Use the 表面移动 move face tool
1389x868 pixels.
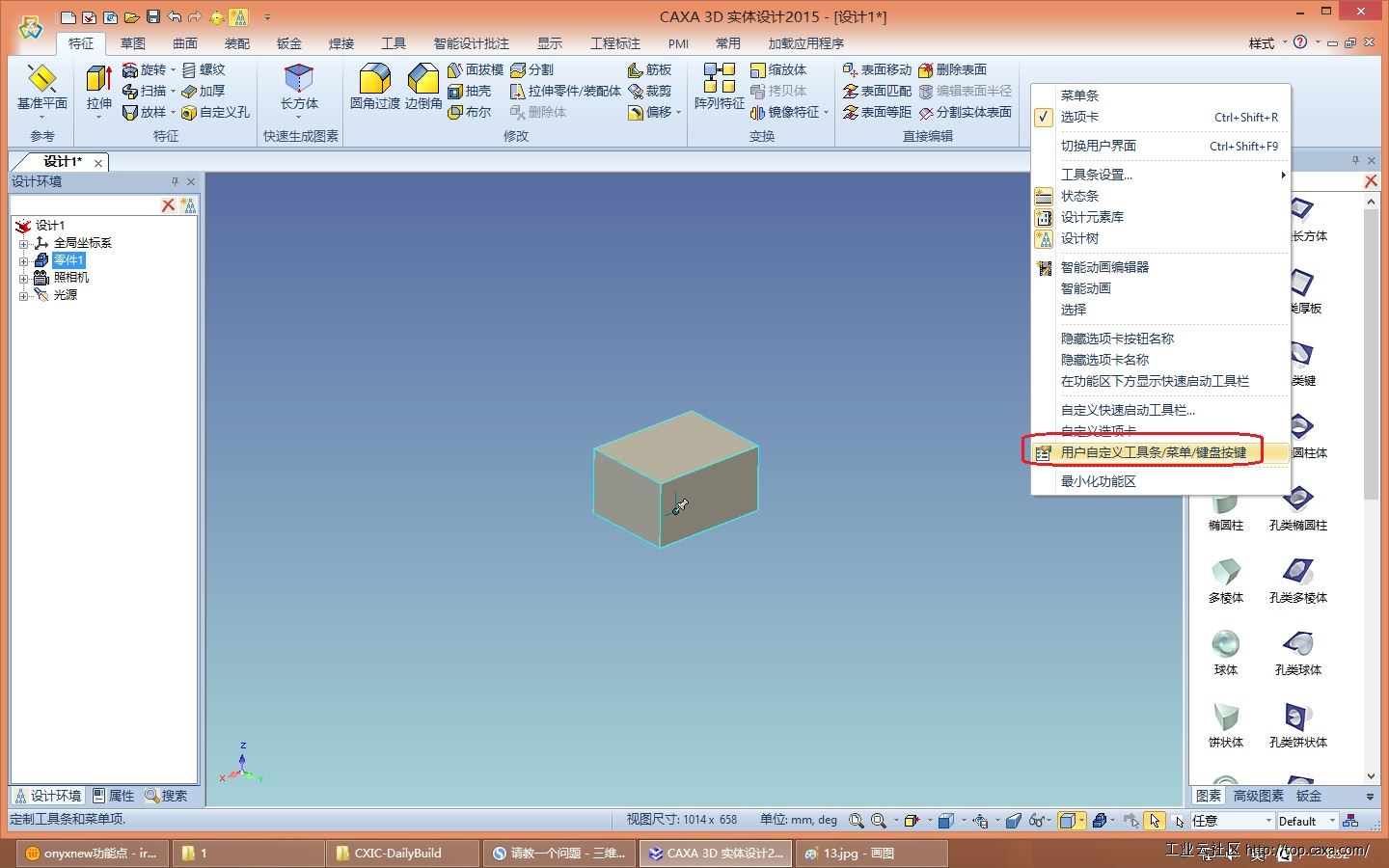pyautogui.click(x=877, y=69)
